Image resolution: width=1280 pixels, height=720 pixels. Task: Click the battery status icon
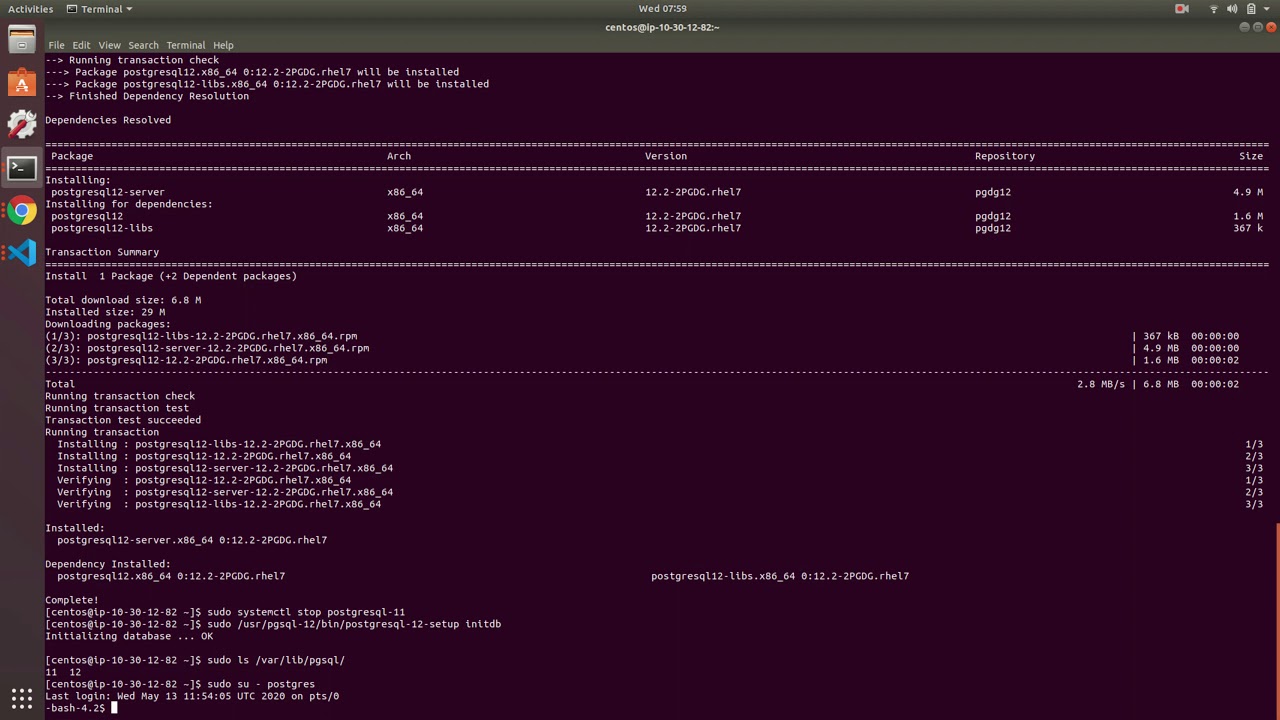coord(1250,9)
